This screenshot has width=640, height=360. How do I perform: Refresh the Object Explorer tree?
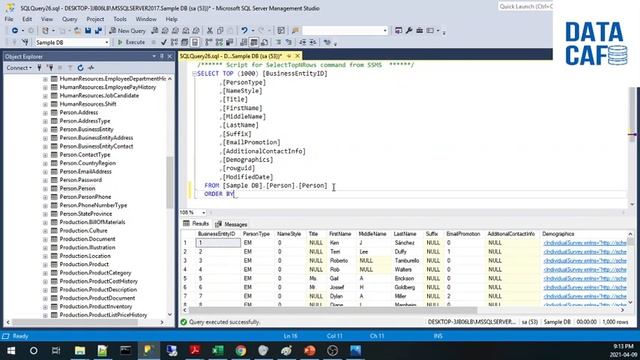coord(80,68)
